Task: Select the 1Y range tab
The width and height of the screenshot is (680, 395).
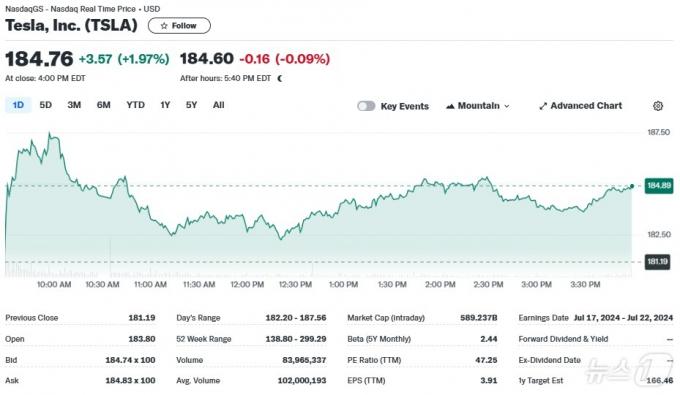Action: pos(165,105)
